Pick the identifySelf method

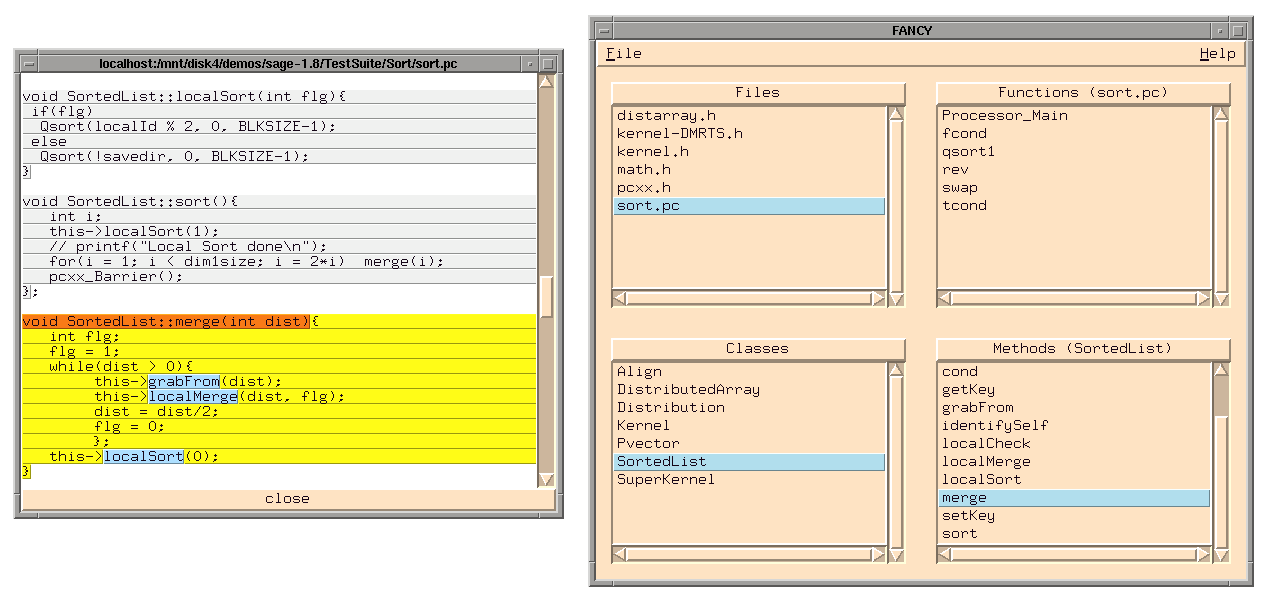click(1074, 426)
